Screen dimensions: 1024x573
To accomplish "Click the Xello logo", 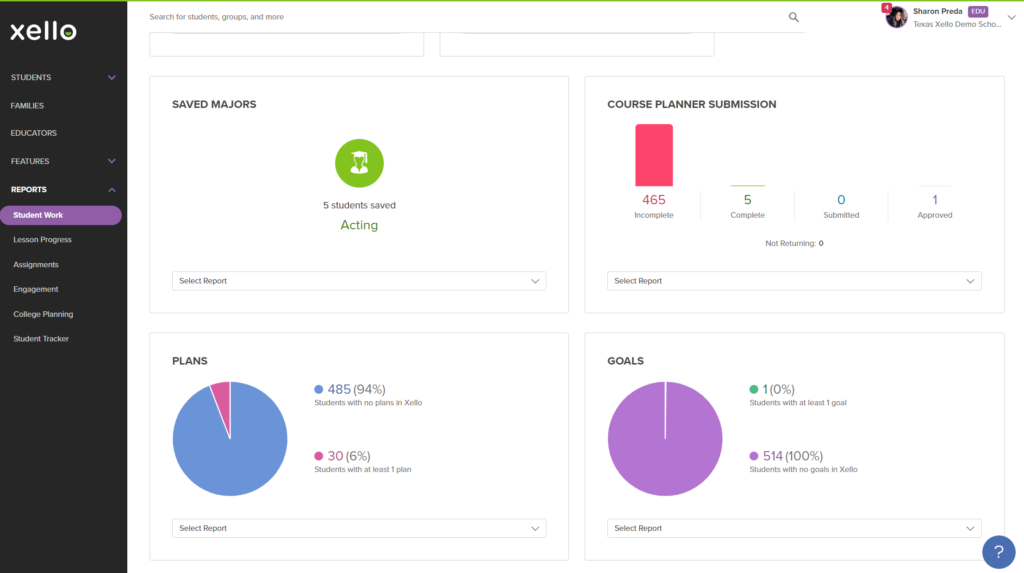I will tap(43, 31).
